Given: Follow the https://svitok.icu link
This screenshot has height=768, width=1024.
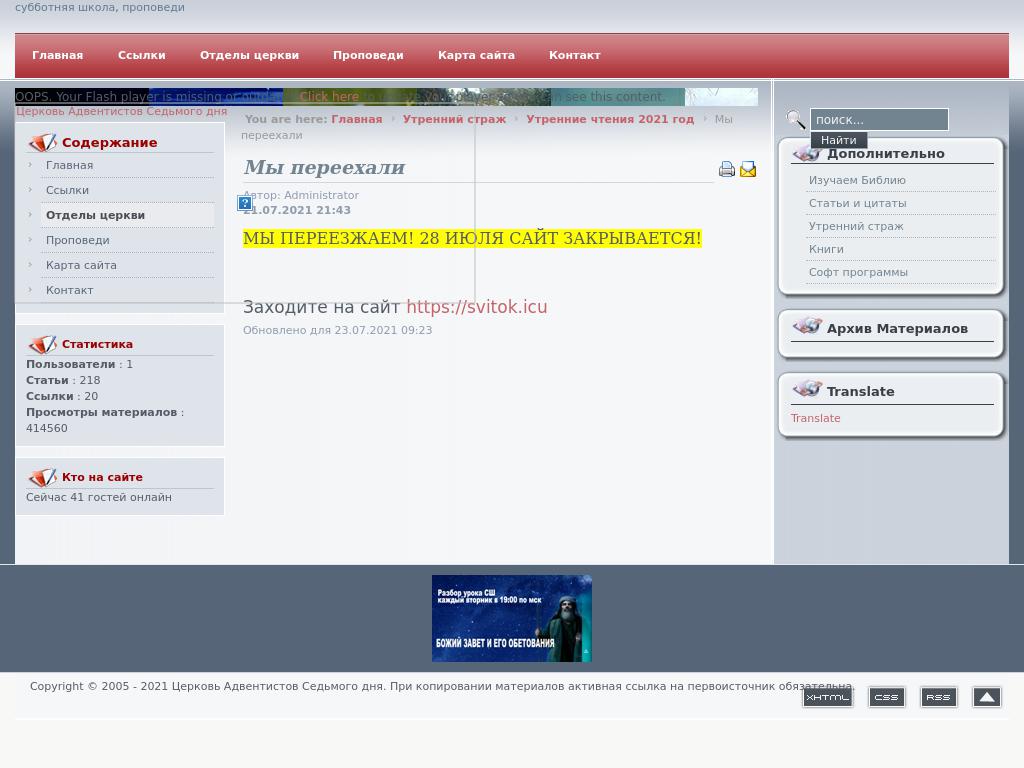Looking at the screenshot, I should (476, 307).
